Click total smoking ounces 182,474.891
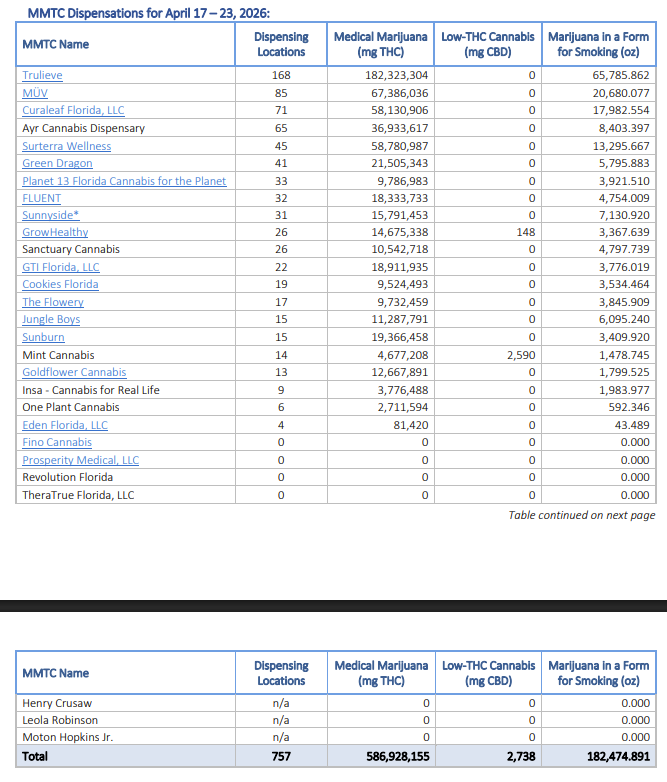This screenshot has width=667, height=782. point(619,757)
